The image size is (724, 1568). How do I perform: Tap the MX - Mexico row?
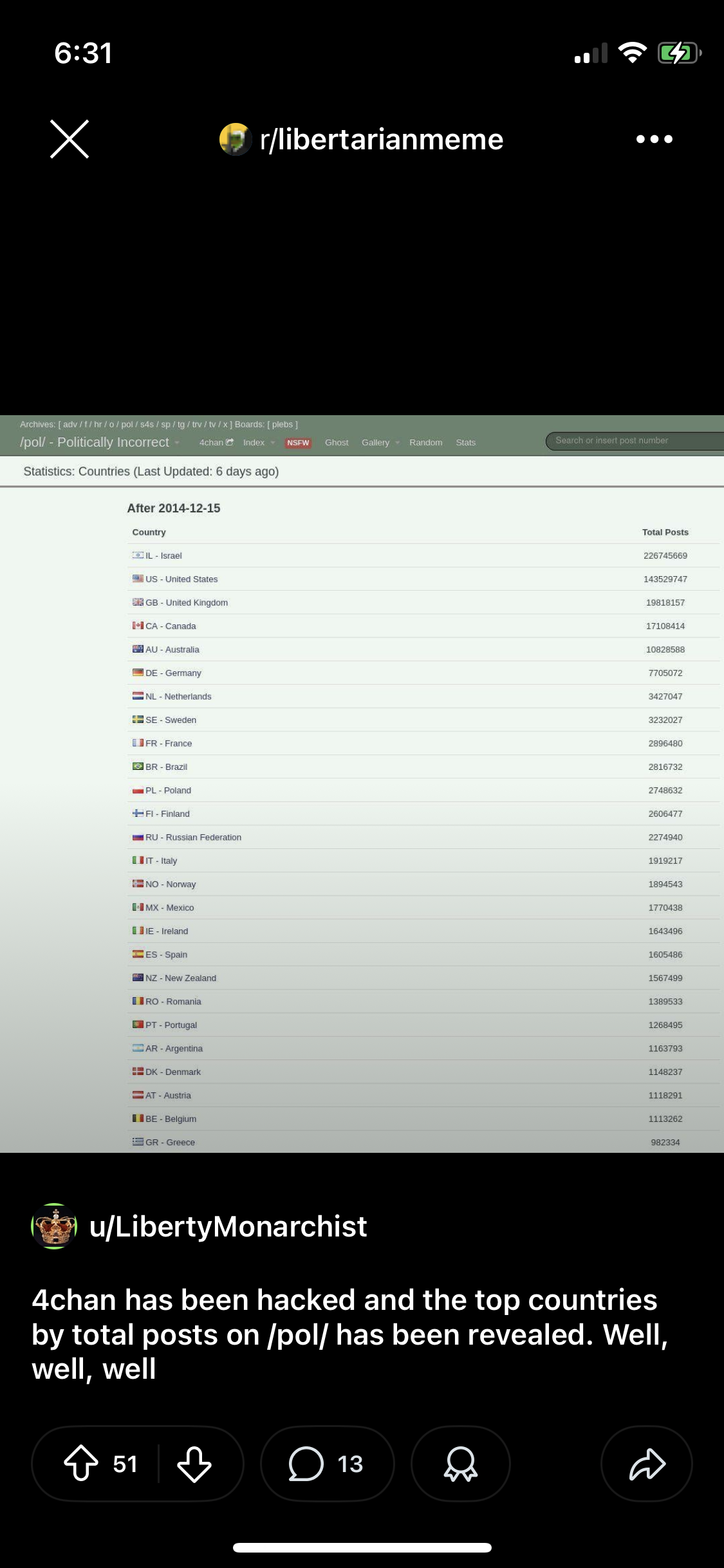[x=423, y=908]
